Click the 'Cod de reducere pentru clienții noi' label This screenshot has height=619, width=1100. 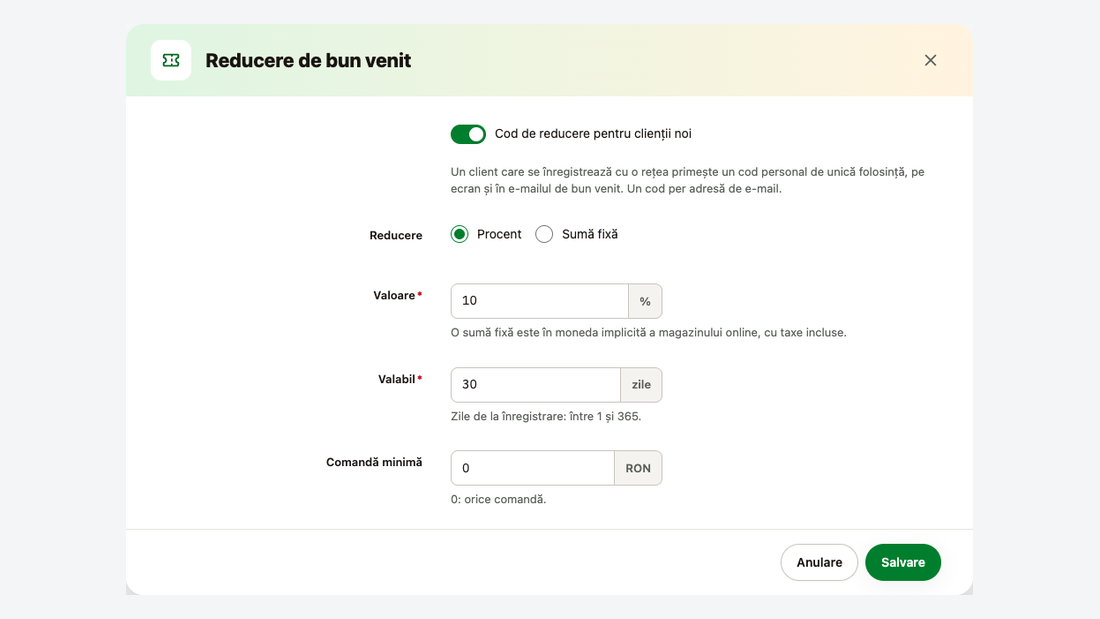pyautogui.click(x=593, y=134)
